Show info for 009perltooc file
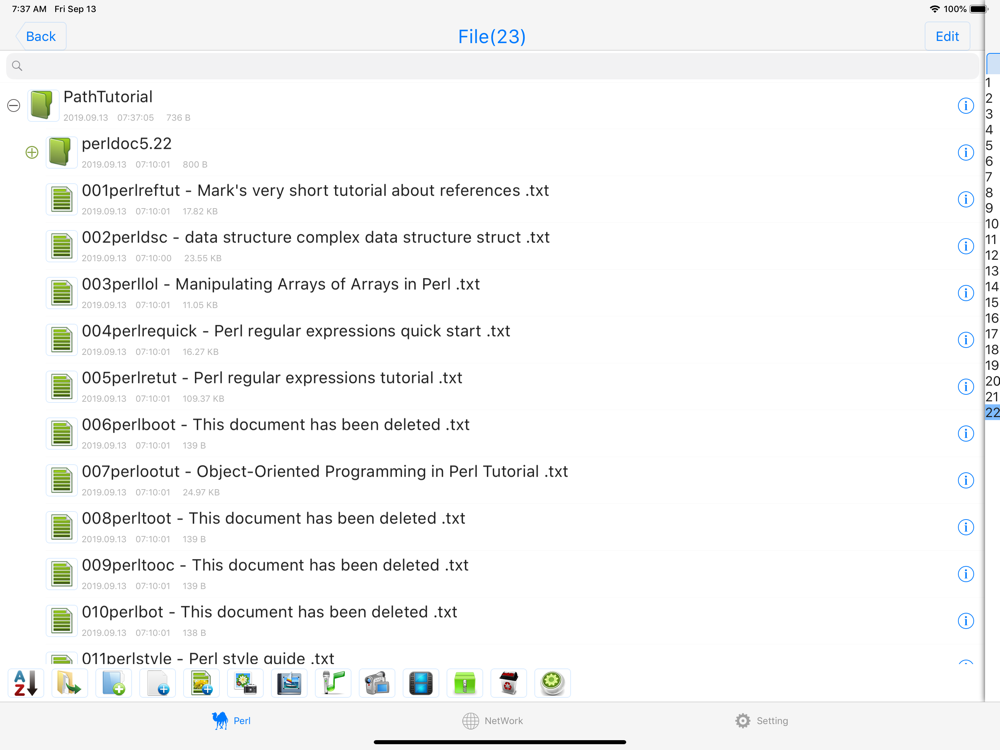 [x=966, y=574]
